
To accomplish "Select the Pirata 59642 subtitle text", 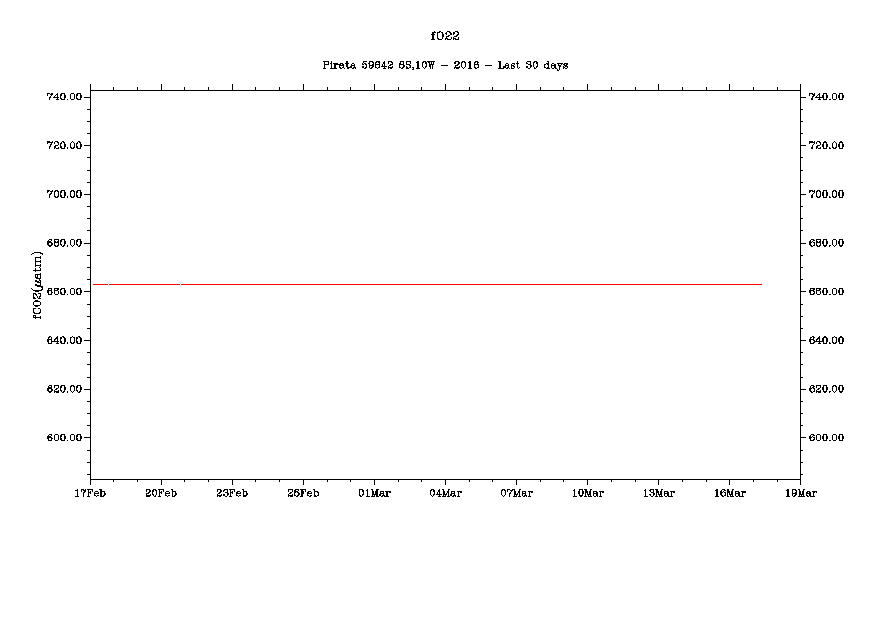I will 445,65.
